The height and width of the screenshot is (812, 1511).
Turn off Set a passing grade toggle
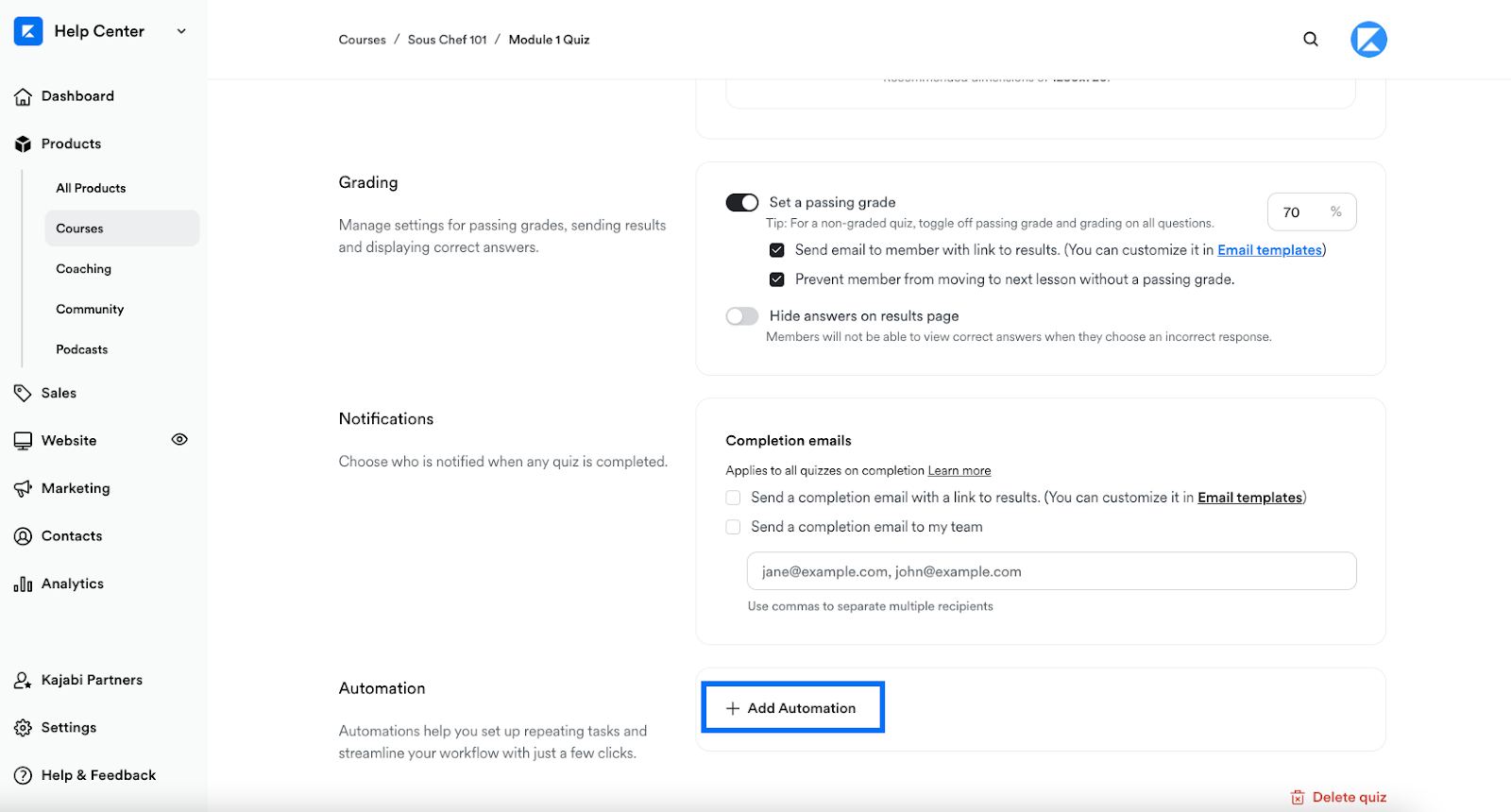coord(742,203)
